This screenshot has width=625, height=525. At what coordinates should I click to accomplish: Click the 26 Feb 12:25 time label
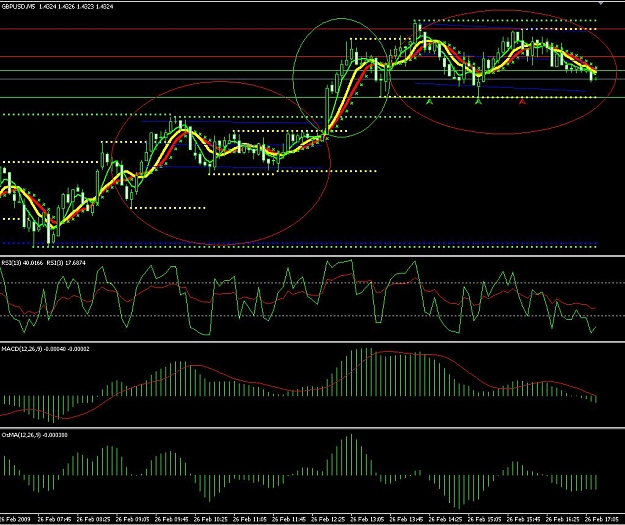(x=328, y=519)
